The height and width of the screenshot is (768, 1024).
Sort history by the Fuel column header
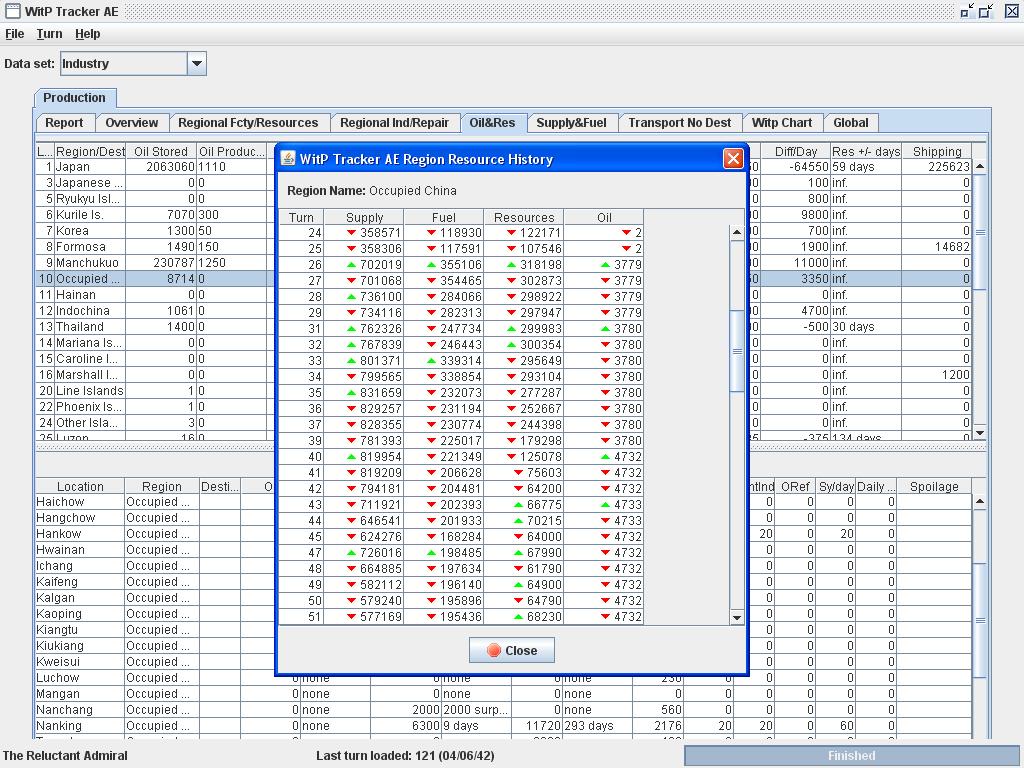(444, 217)
